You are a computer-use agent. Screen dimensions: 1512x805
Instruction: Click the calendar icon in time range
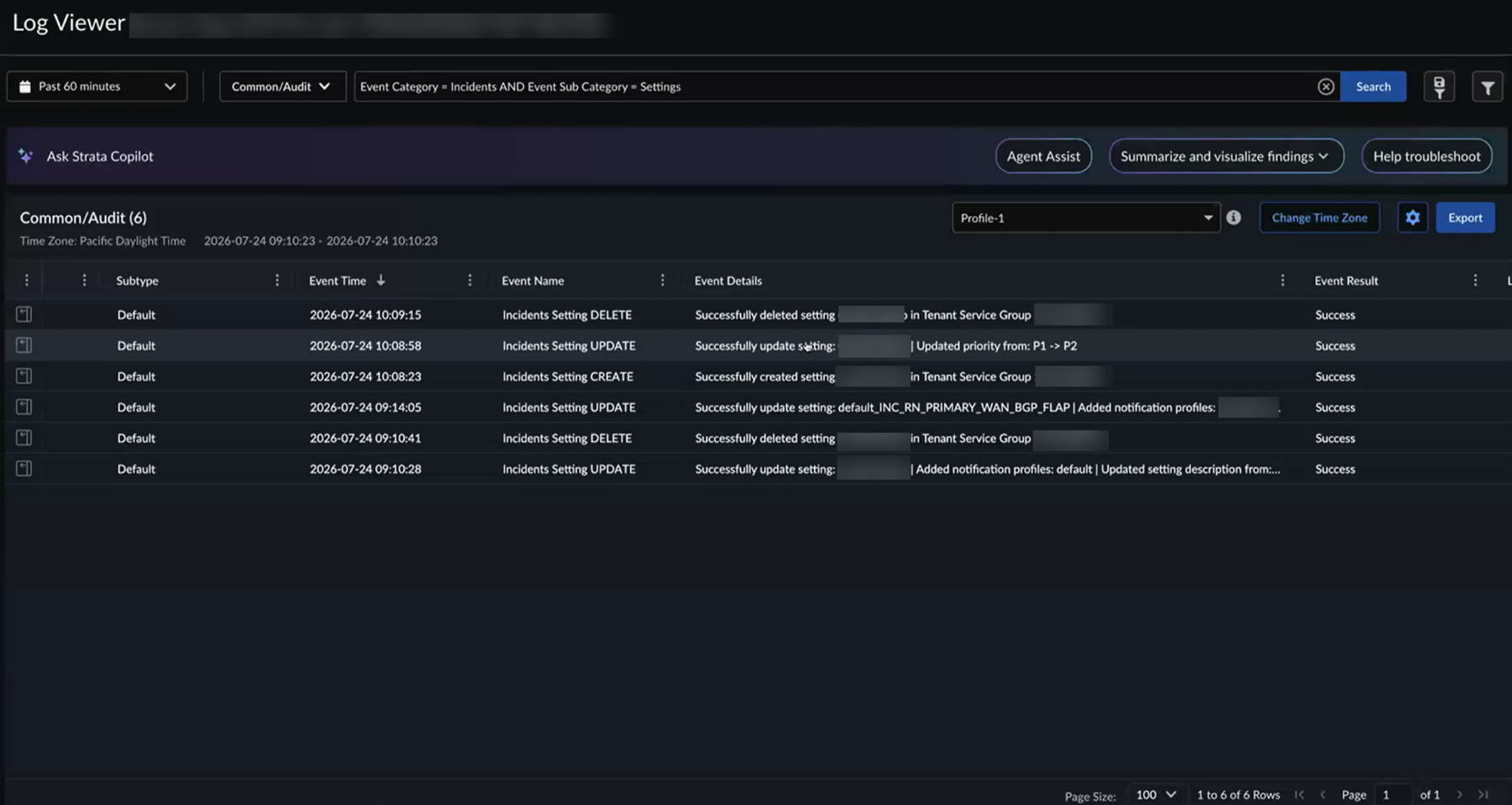point(25,87)
